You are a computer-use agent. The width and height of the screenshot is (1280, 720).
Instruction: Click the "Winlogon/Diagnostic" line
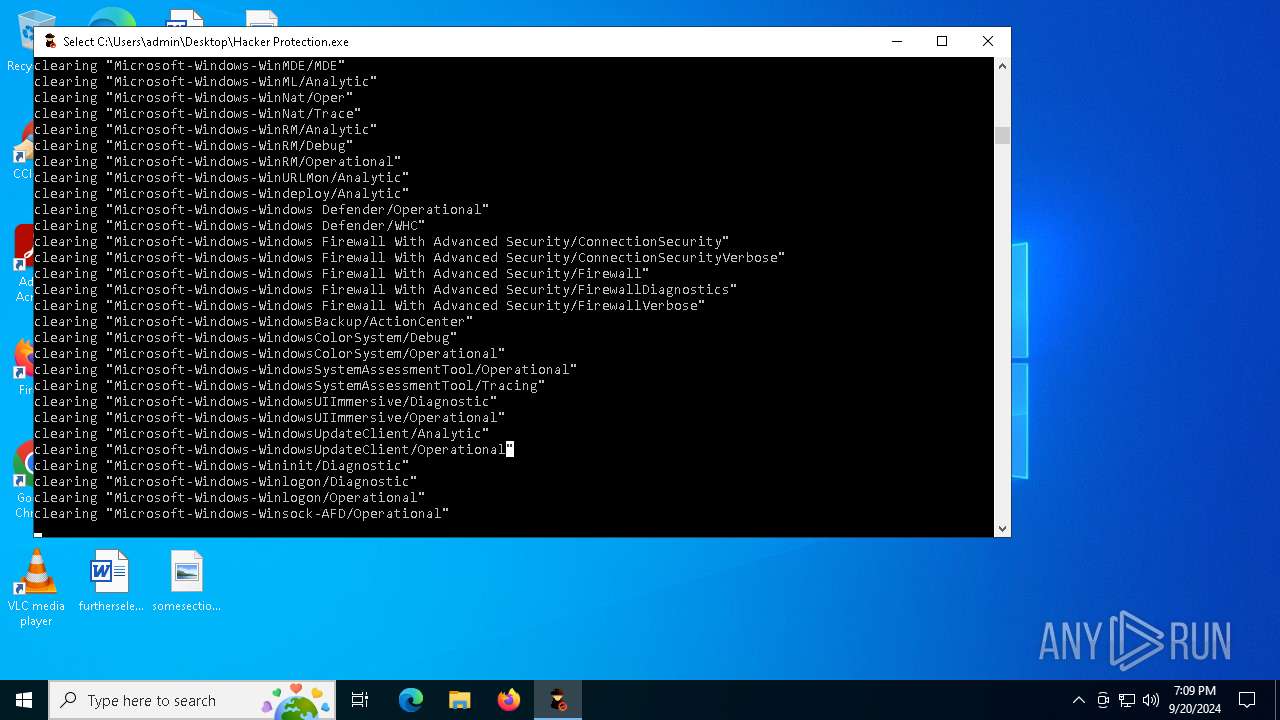coord(226,482)
